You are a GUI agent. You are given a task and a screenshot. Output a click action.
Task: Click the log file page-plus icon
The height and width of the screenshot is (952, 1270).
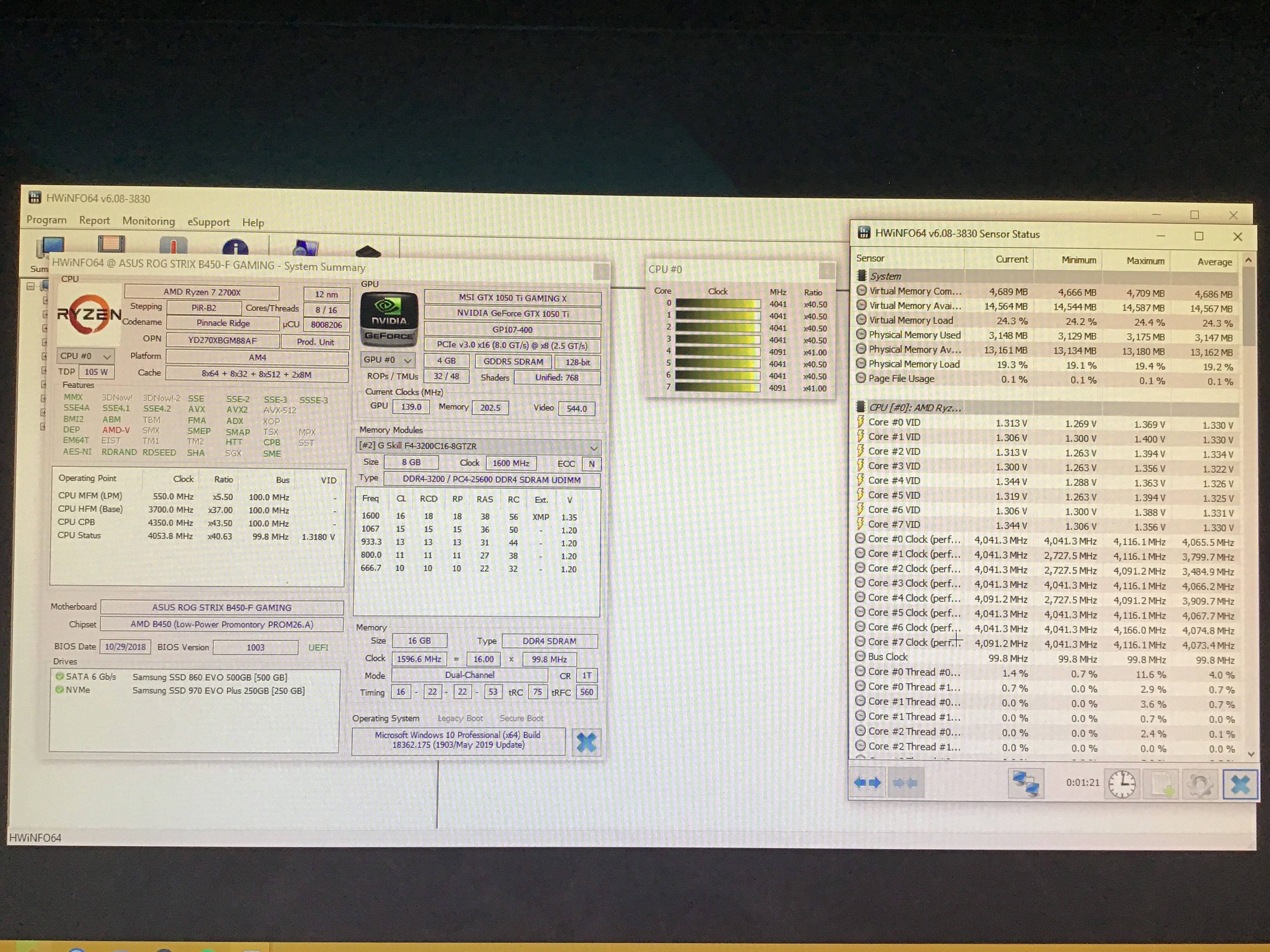(1161, 784)
